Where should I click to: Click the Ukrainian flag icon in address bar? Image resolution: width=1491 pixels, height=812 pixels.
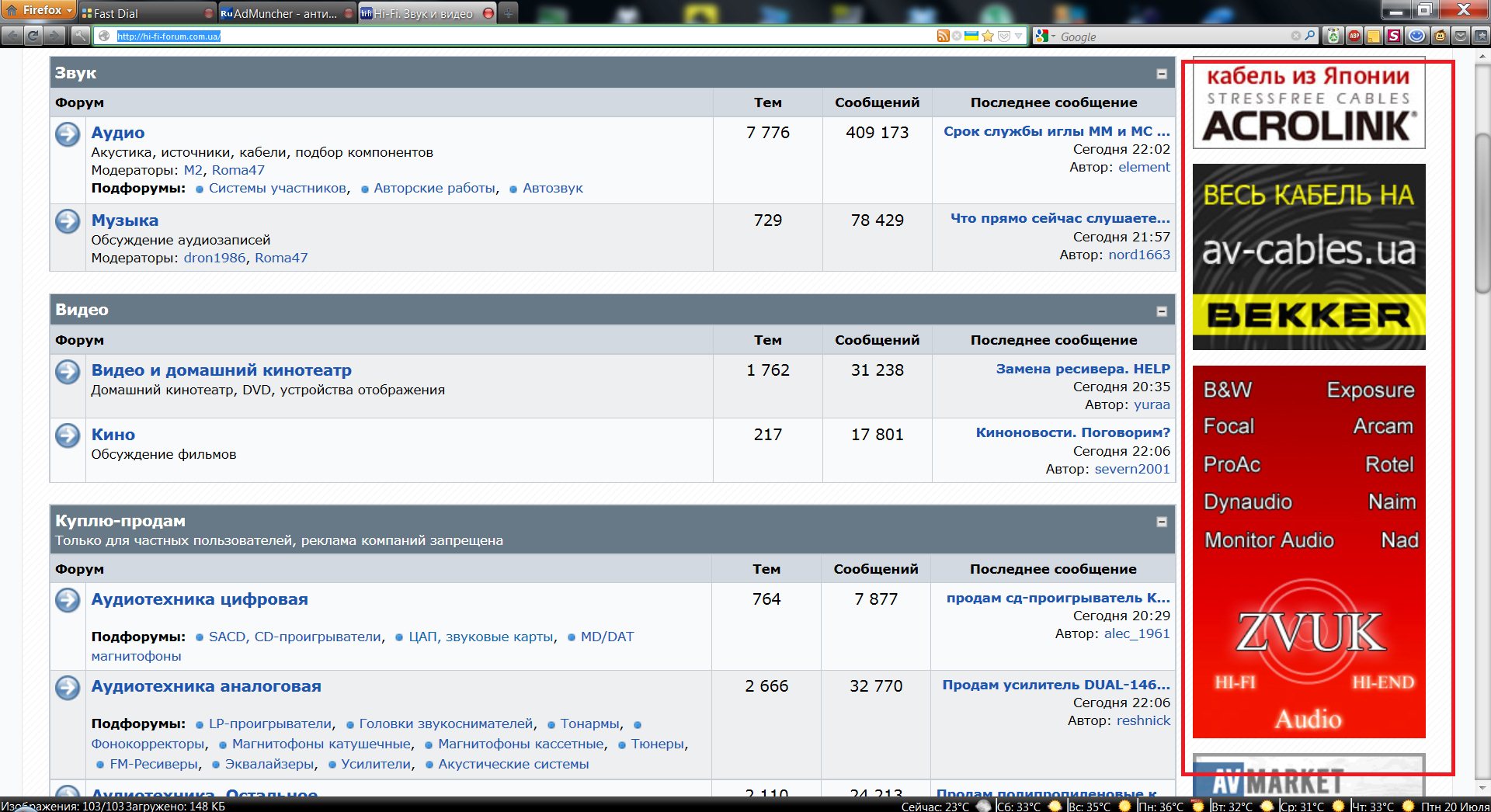tap(971, 36)
